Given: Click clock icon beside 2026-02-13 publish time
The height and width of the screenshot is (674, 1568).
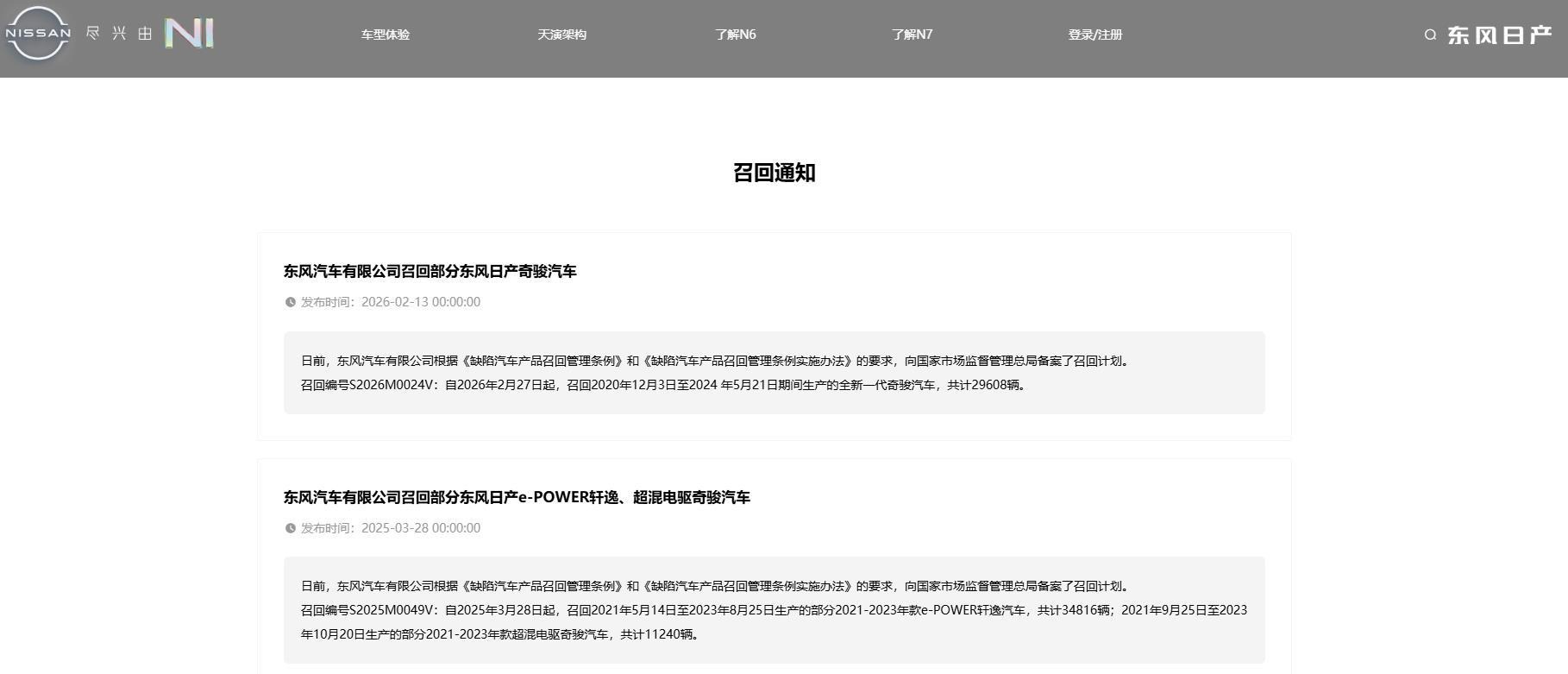Looking at the screenshot, I should [291, 302].
